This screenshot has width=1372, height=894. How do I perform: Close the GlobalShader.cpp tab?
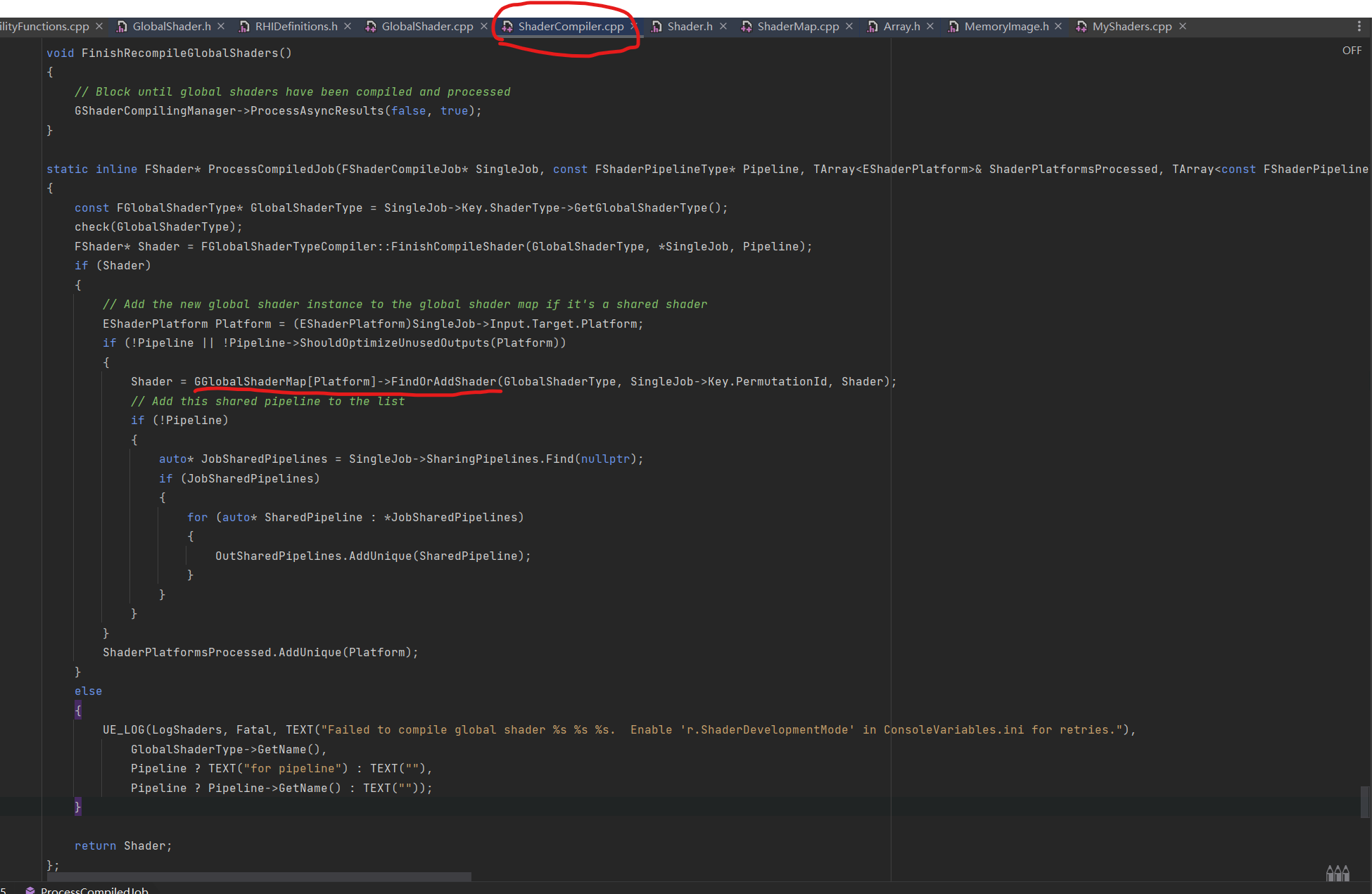pyautogui.click(x=484, y=26)
